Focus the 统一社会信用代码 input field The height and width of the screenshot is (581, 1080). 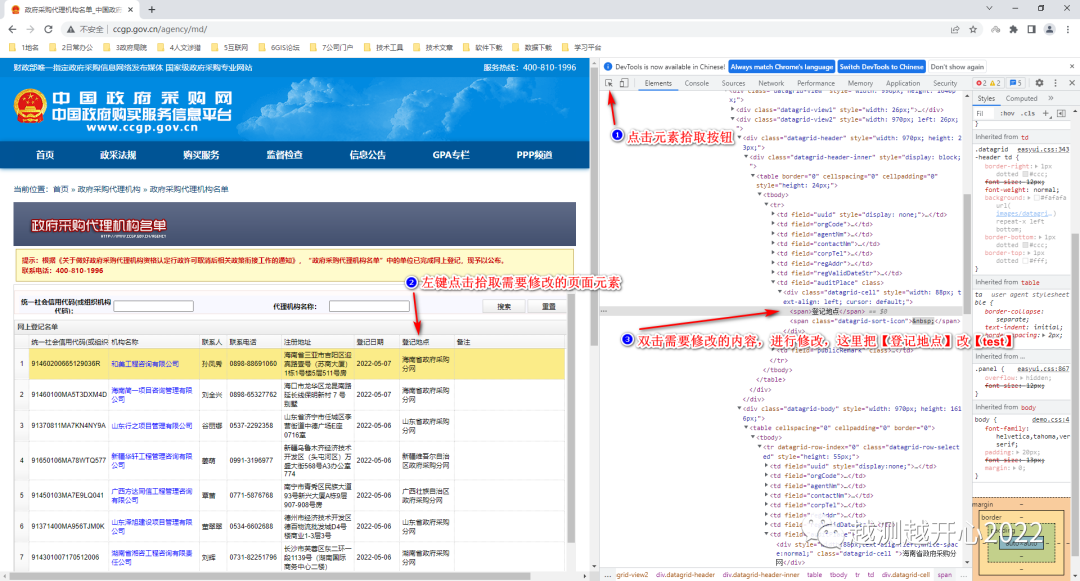coord(154,306)
